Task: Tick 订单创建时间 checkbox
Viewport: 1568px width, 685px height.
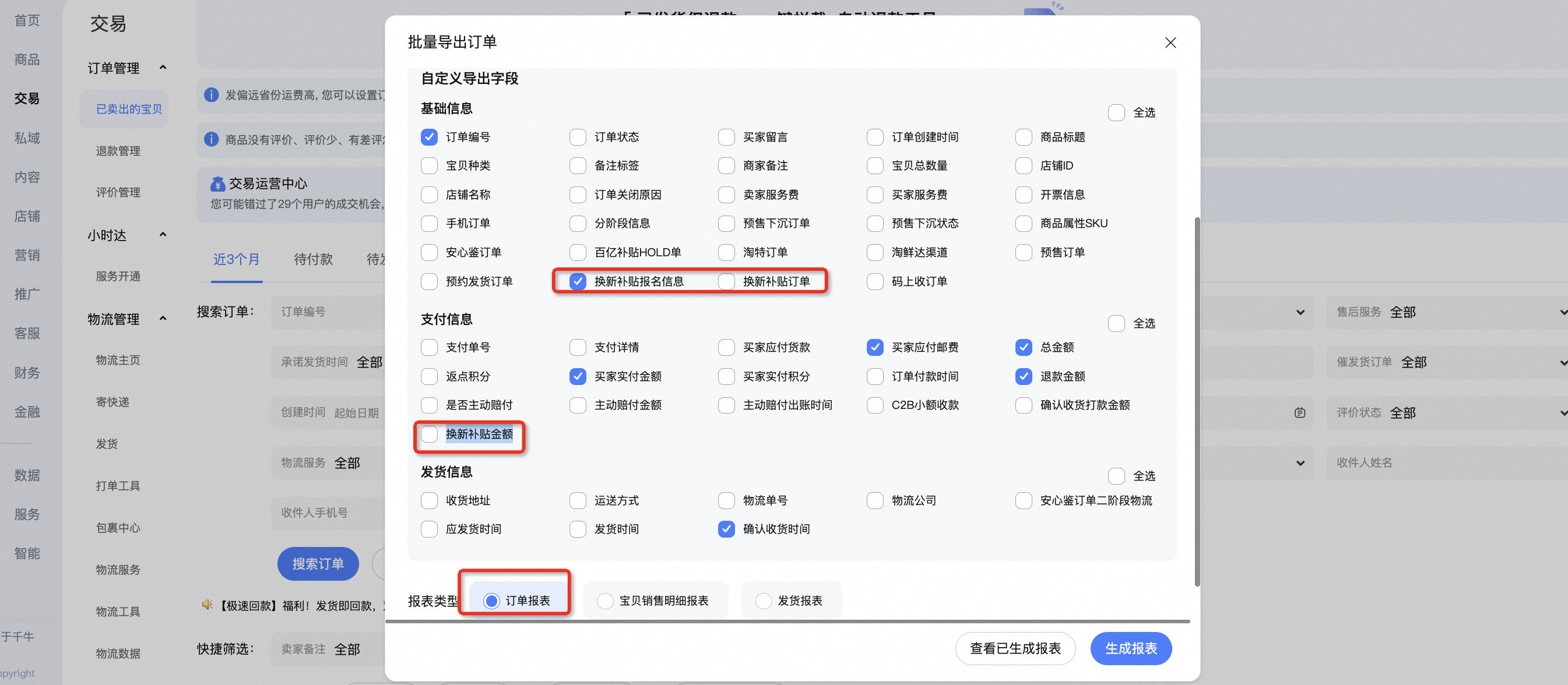Action: pos(875,137)
